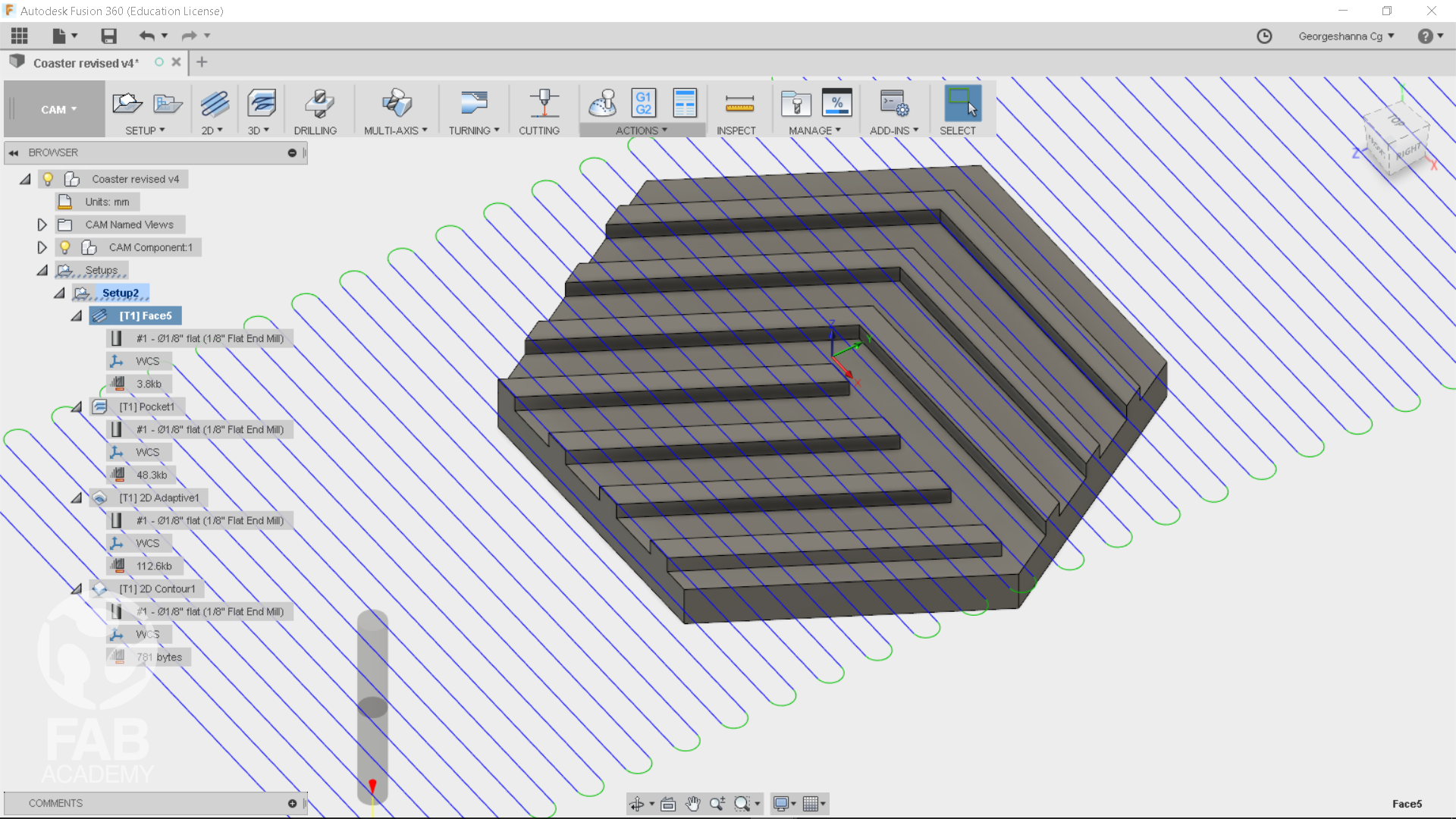This screenshot has height=819, width=1456.
Task: Open the MANAGE menu
Action: pos(814,130)
